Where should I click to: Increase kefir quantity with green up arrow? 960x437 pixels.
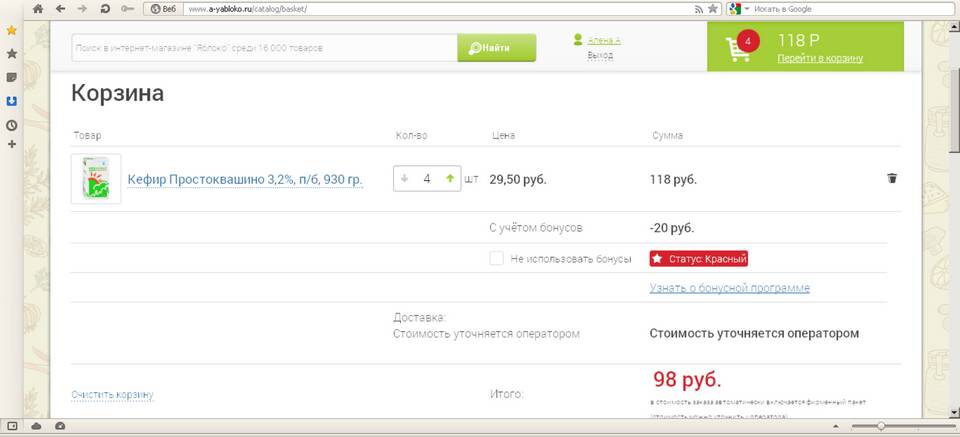[451, 179]
